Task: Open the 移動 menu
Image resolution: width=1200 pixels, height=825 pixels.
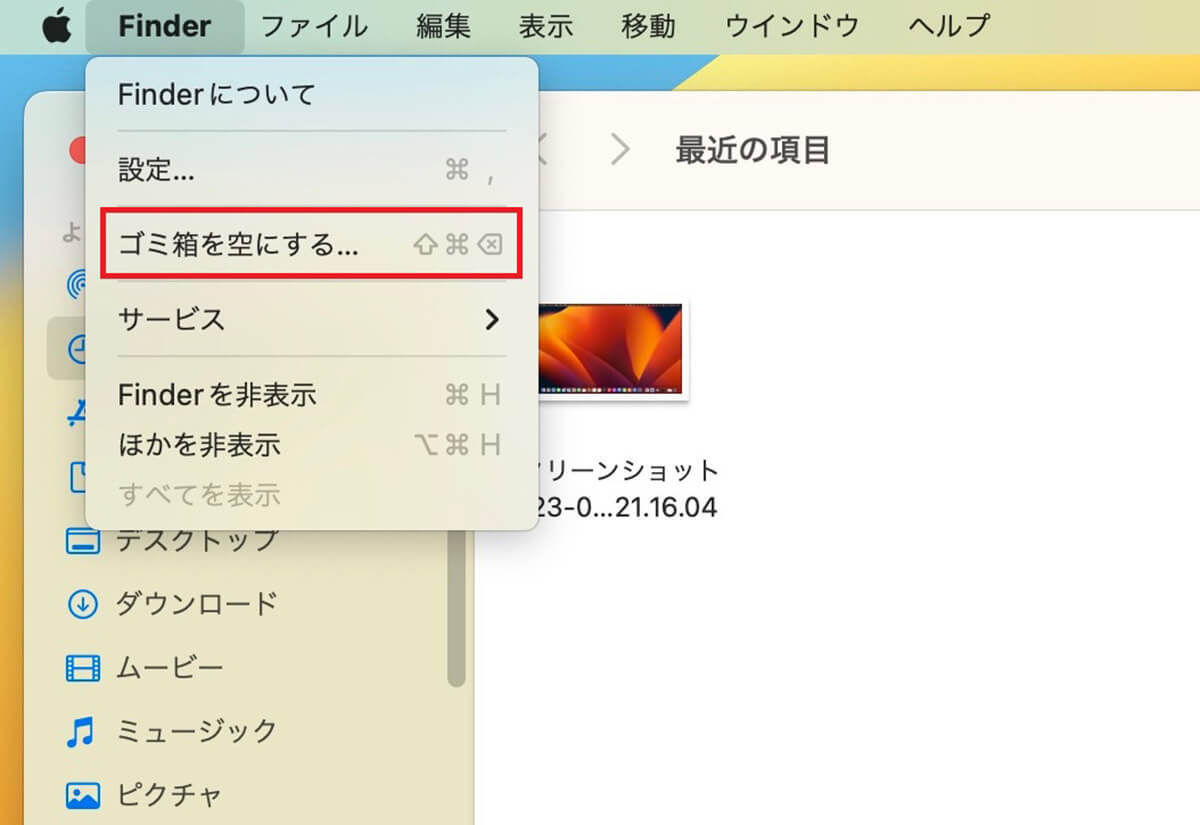Action: 648,26
